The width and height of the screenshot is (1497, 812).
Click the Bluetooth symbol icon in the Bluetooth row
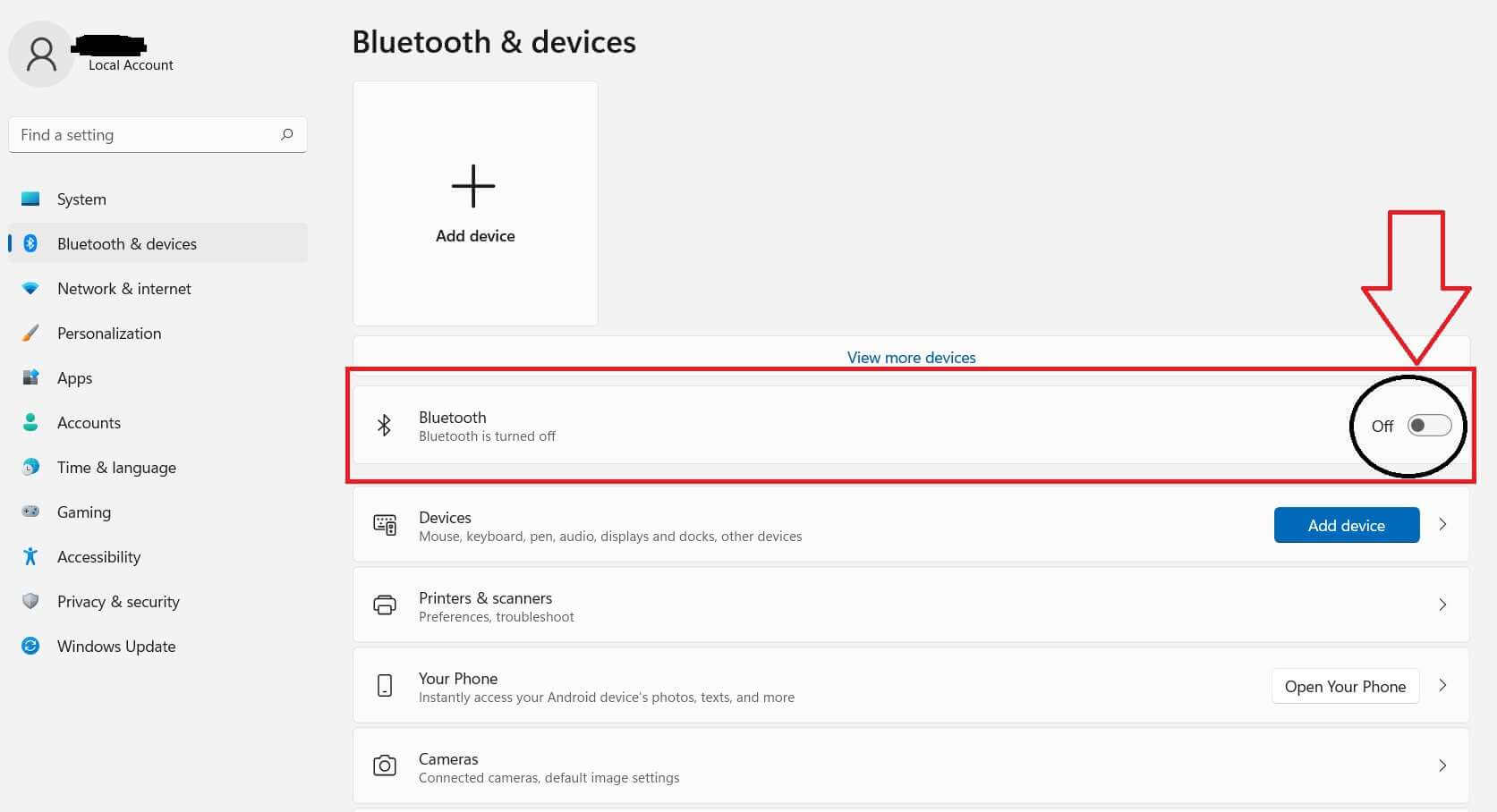pos(384,426)
